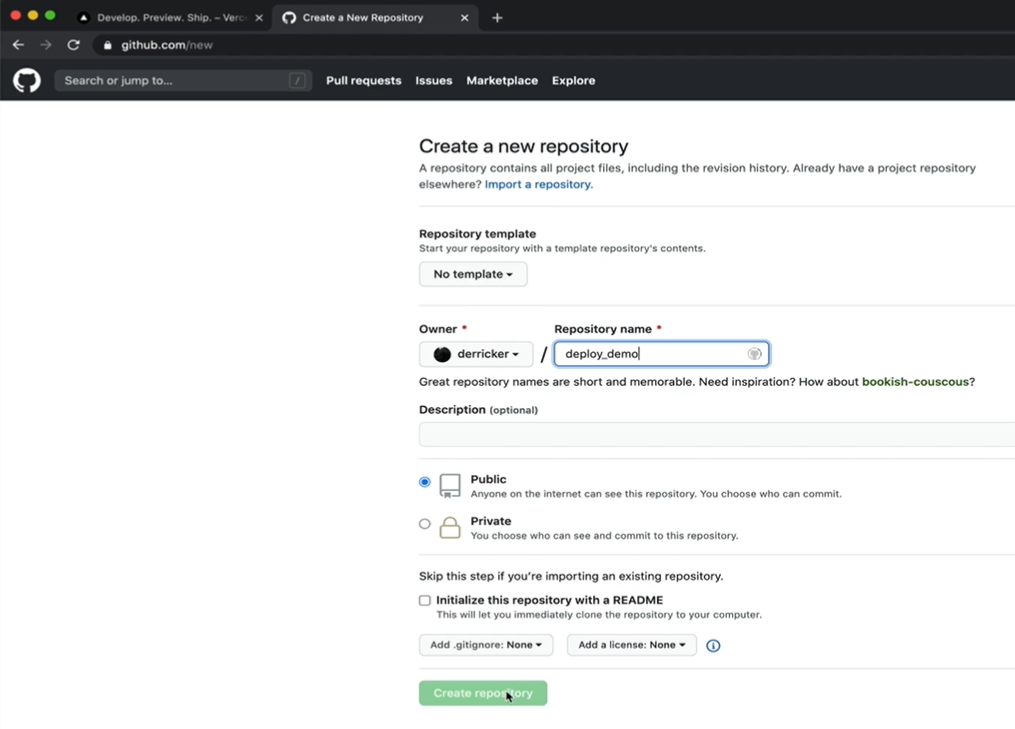The image size is (1015, 729).
Task: Switch to the Develop. Preview. Ship. tab
Action: (x=170, y=17)
